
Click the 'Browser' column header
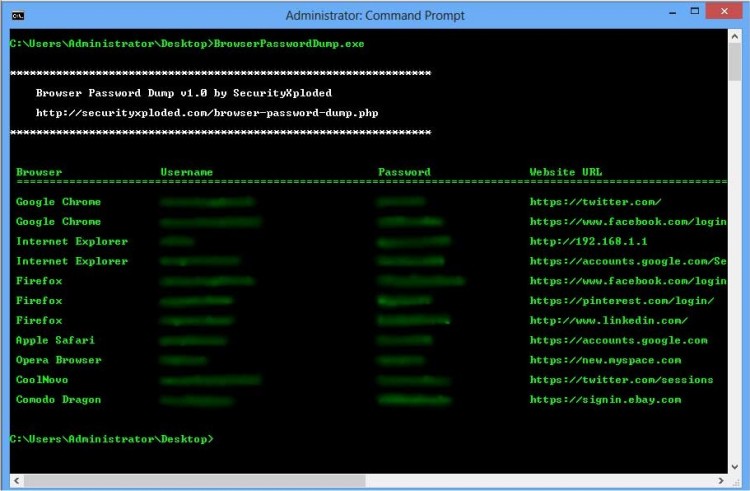click(39, 172)
